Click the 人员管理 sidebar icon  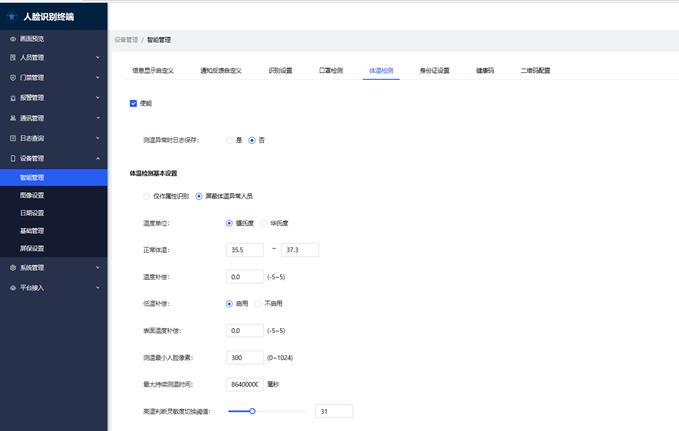click(x=13, y=58)
